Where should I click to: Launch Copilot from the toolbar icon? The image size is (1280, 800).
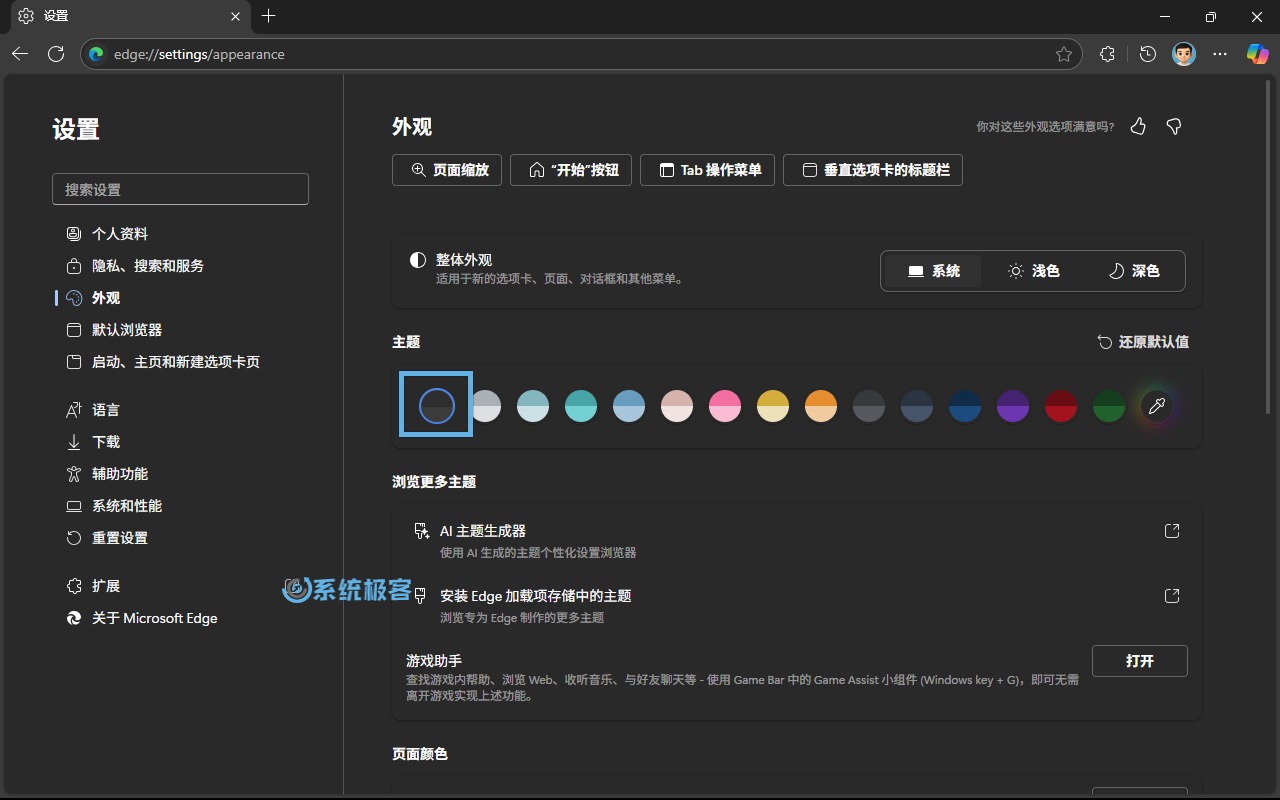1257,54
